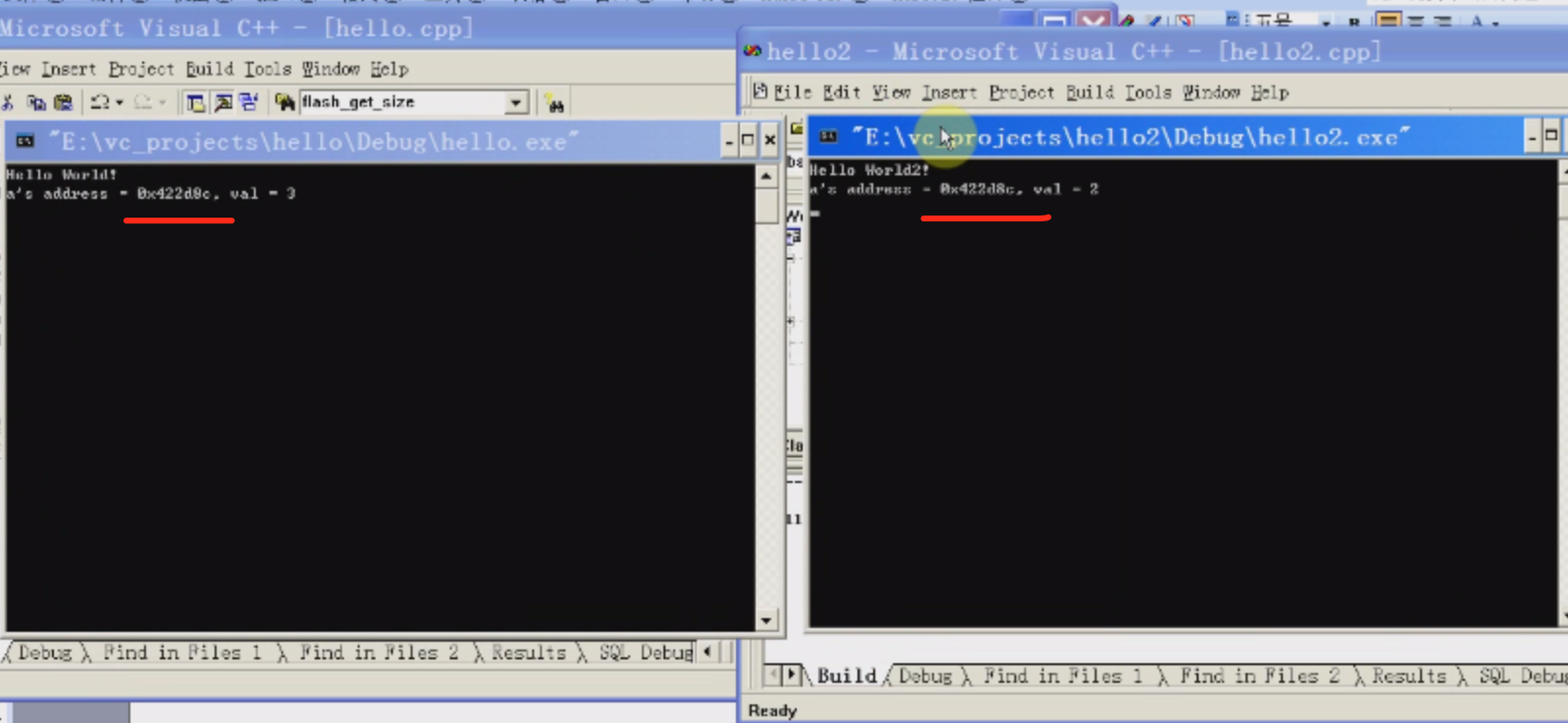The width and height of the screenshot is (1568, 723).
Task: Open Edit menu in hello2 window
Action: click(x=842, y=92)
